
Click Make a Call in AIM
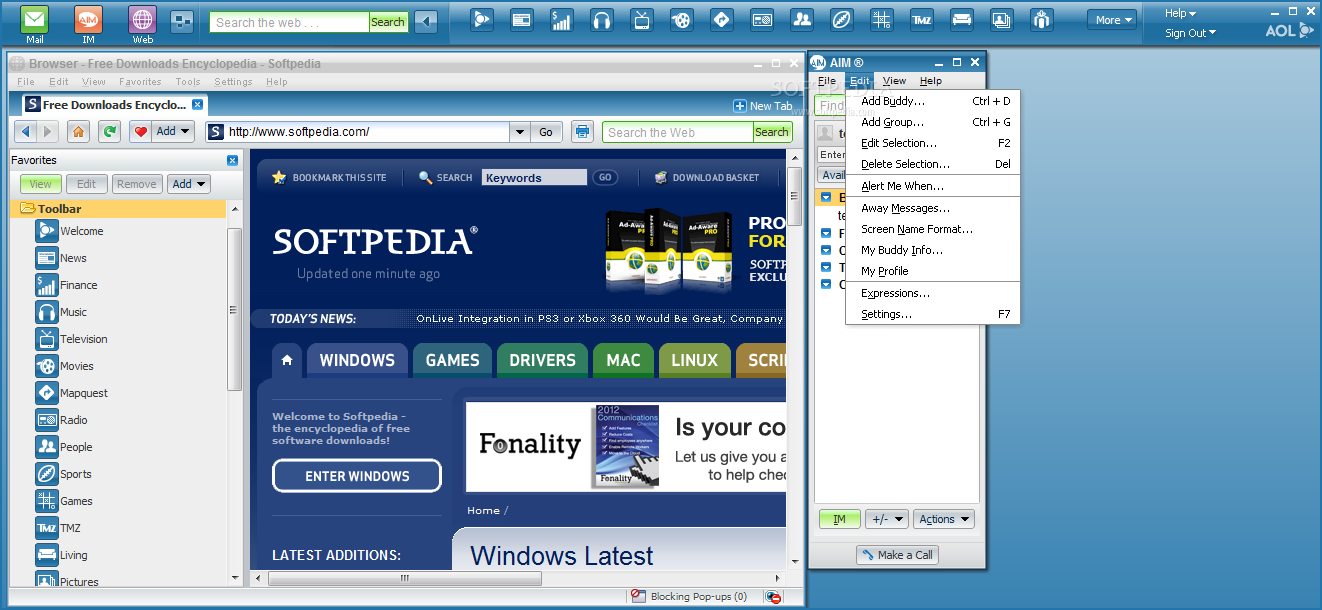point(897,555)
